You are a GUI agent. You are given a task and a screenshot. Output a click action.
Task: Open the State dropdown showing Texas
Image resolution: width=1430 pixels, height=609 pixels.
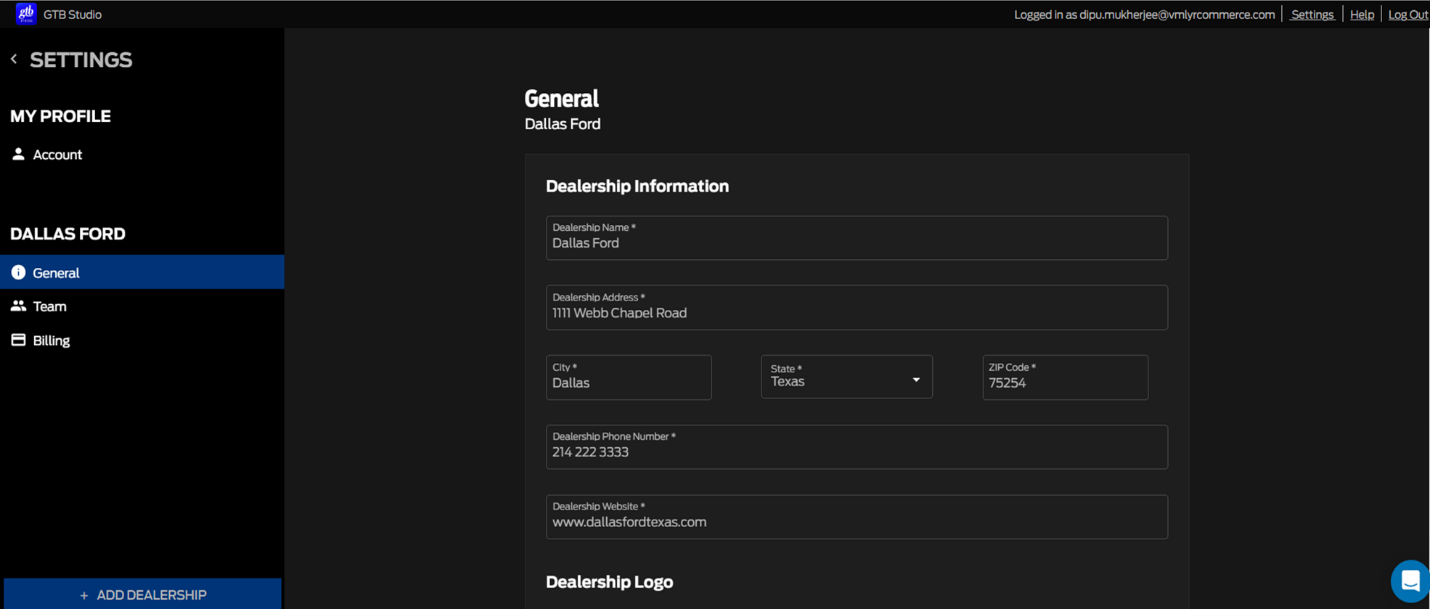coord(847,377)
